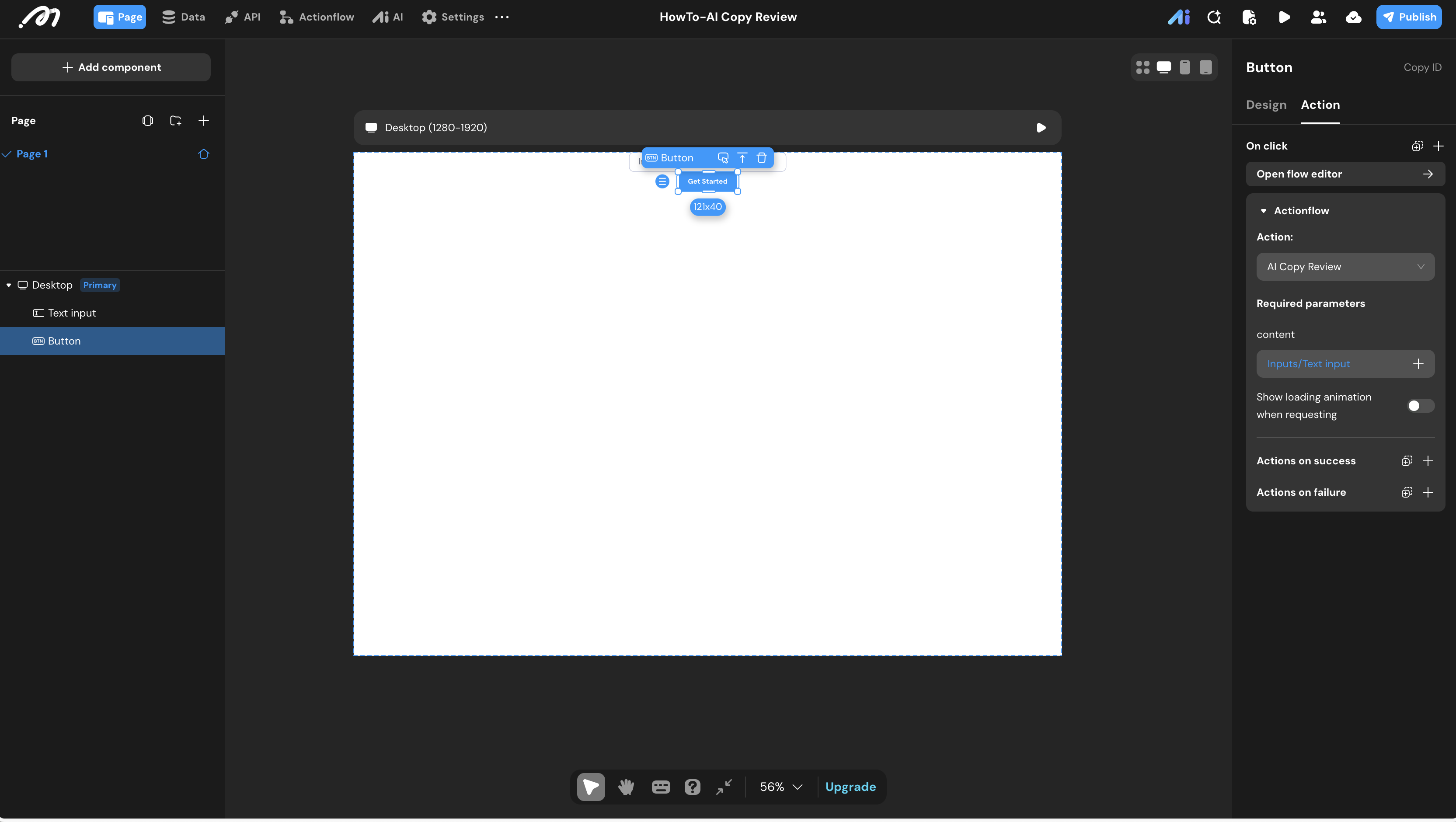Click the help question mark icon

click(693, 787)
